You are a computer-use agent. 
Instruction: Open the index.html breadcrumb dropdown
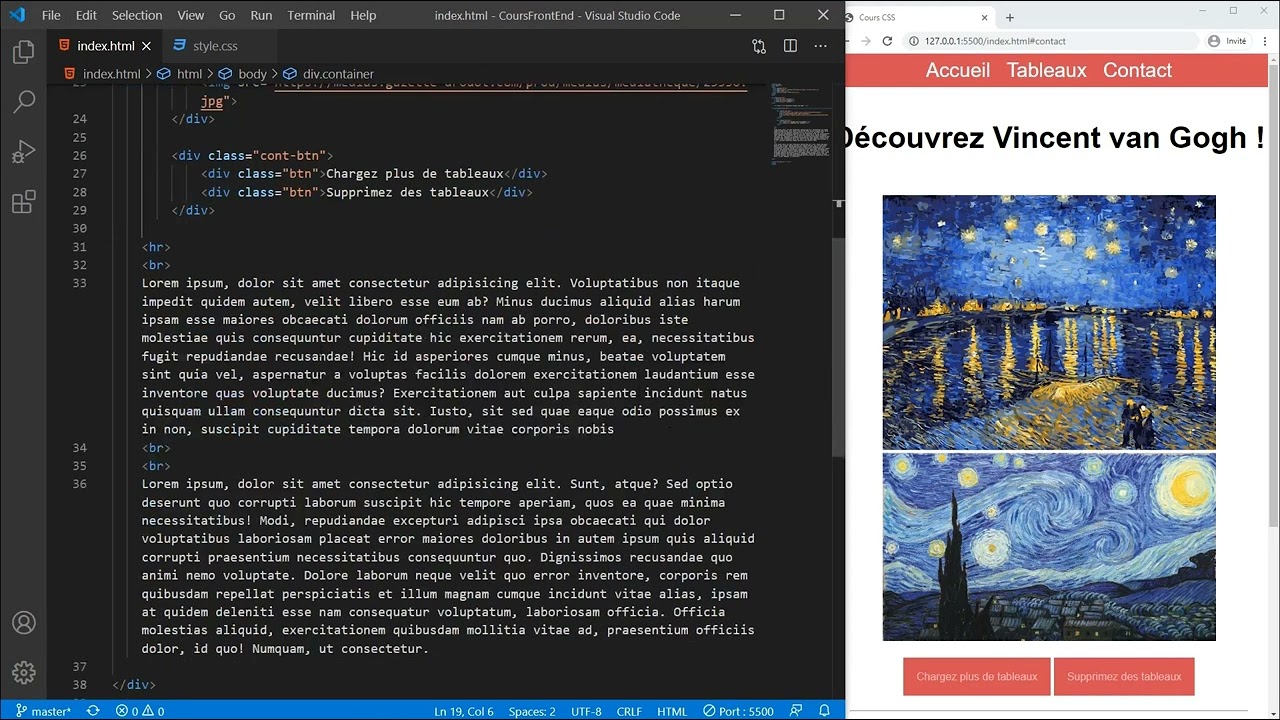point(103,74)
